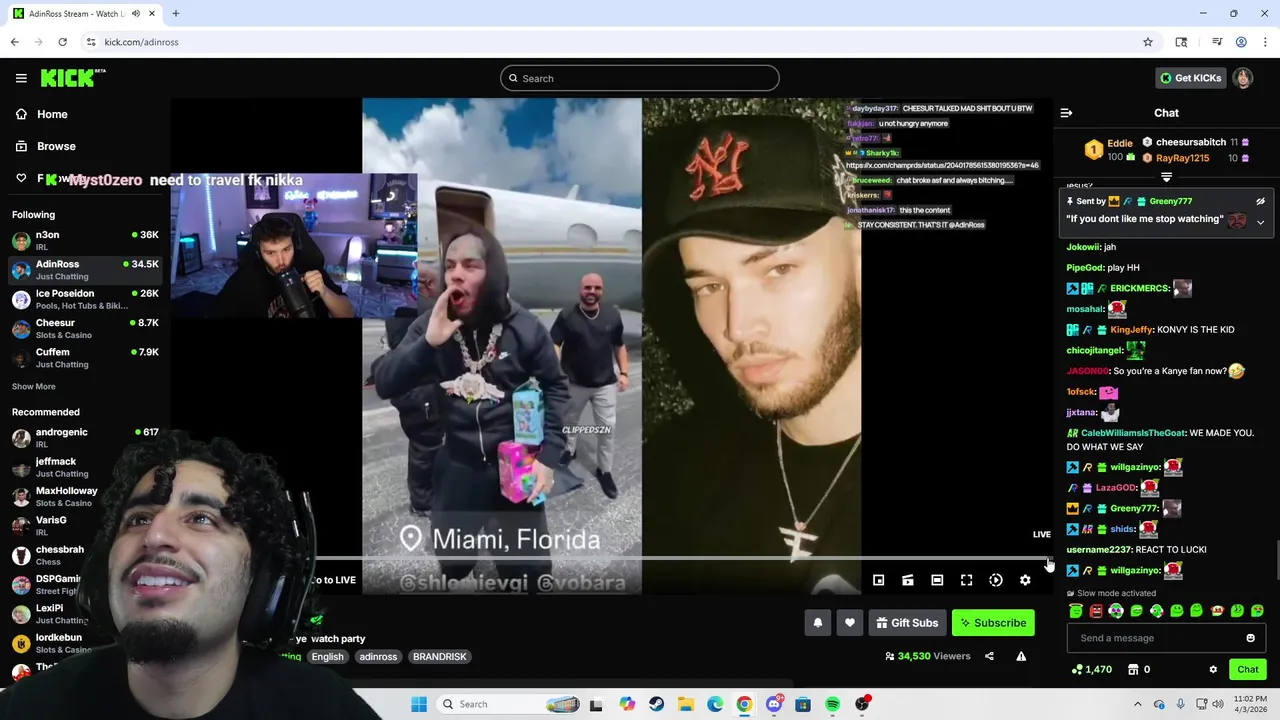Click the adinross tag
This screenshot has height=720, width=1280.
click(x=378, y=657)
